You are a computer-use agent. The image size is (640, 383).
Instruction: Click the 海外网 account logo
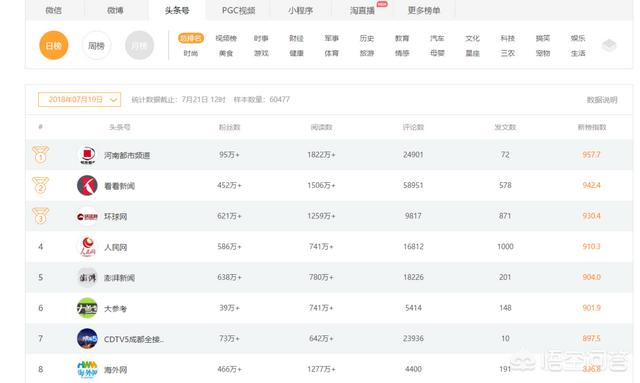pyautogui.click(x=87, y=370)
